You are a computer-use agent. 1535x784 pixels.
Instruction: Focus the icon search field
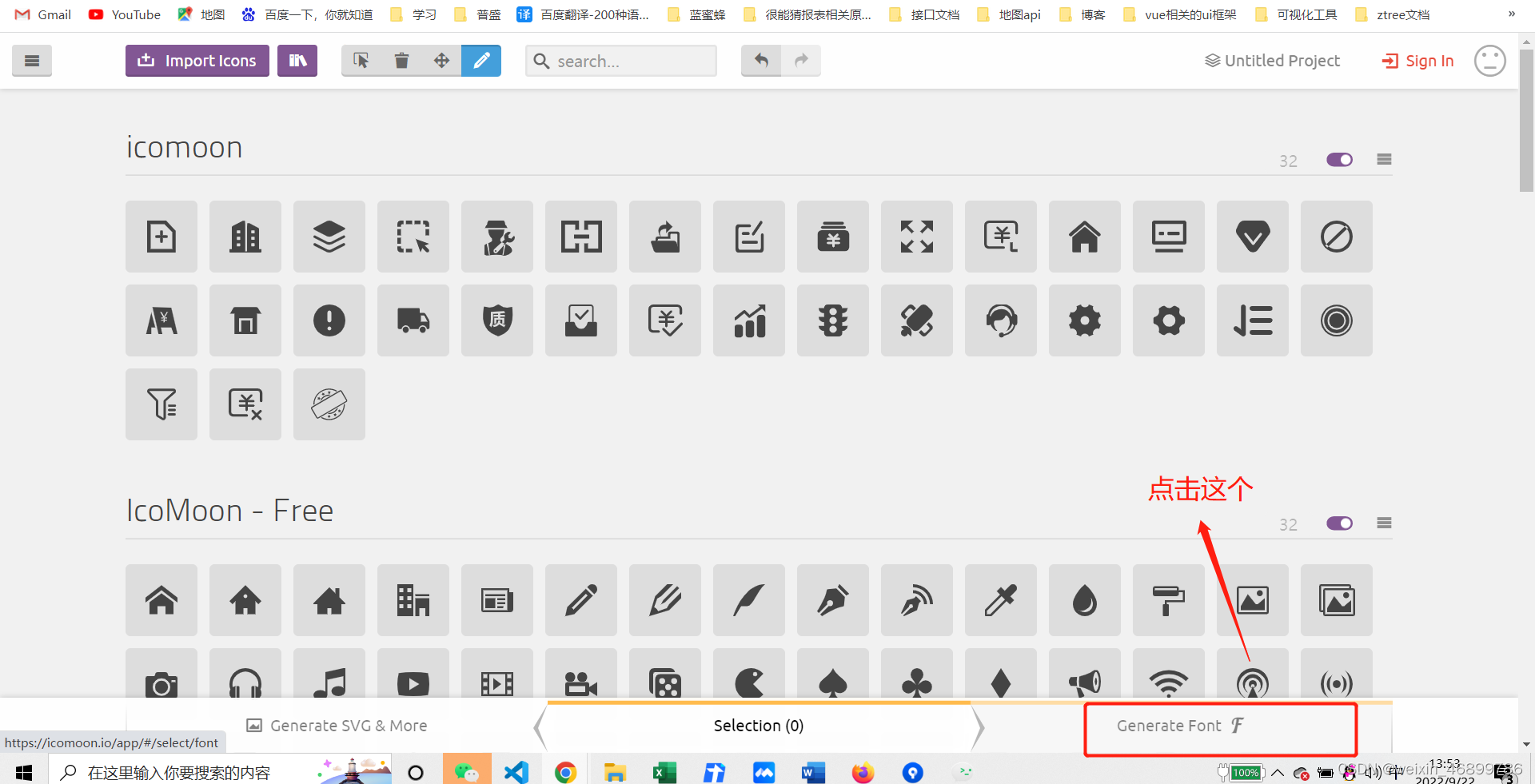621,61
